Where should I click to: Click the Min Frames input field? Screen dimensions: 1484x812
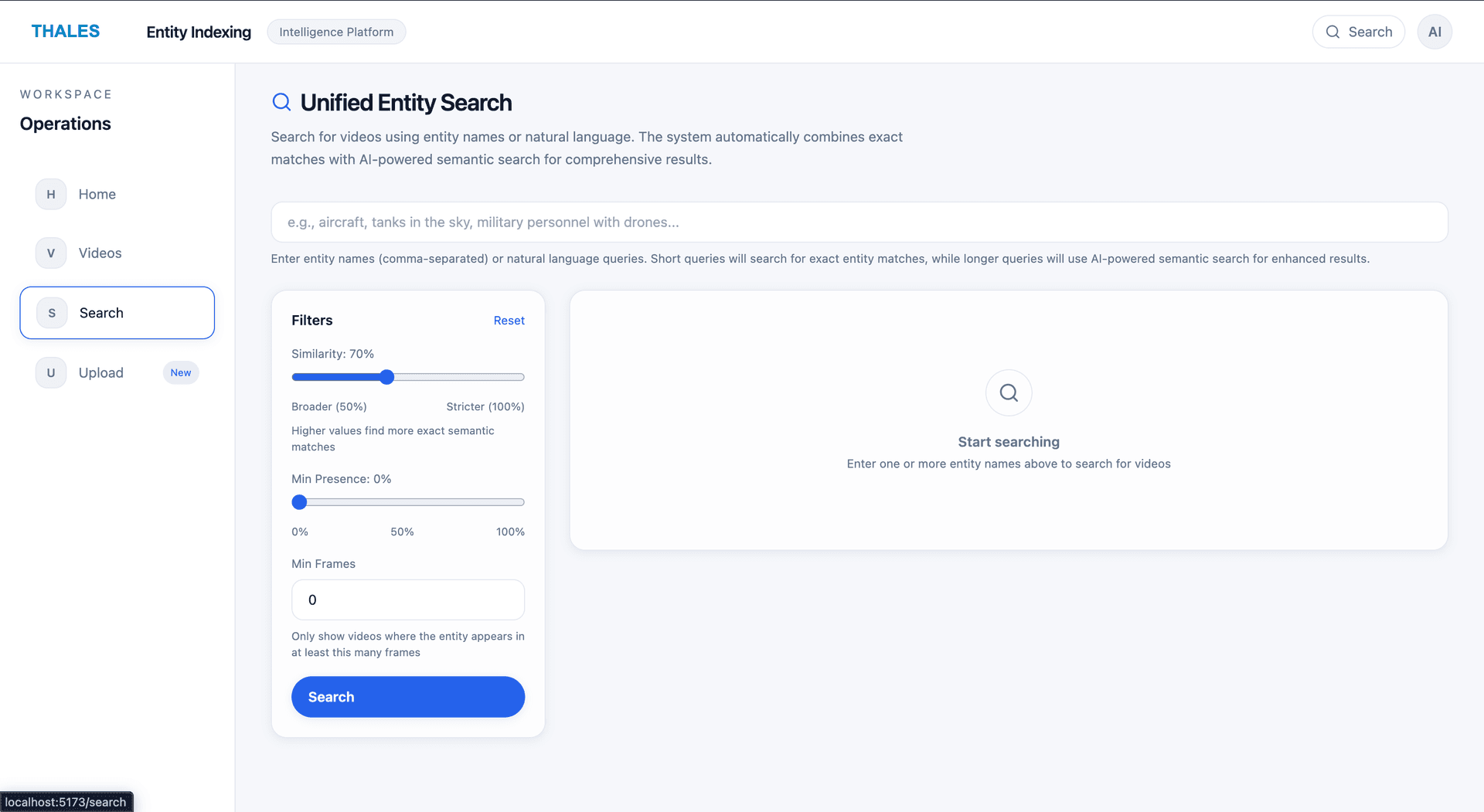click(x=407, y=600)
